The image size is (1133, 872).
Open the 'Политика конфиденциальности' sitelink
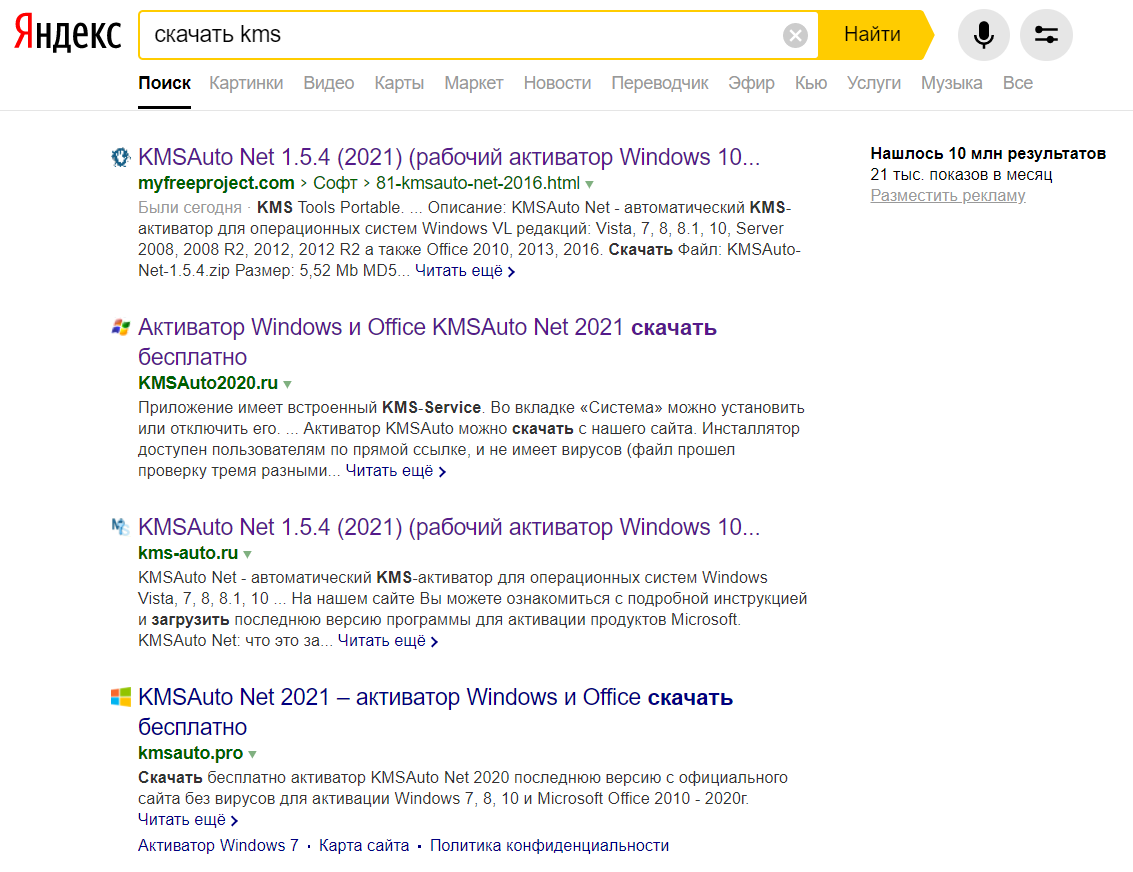click(x=549, y=846)
